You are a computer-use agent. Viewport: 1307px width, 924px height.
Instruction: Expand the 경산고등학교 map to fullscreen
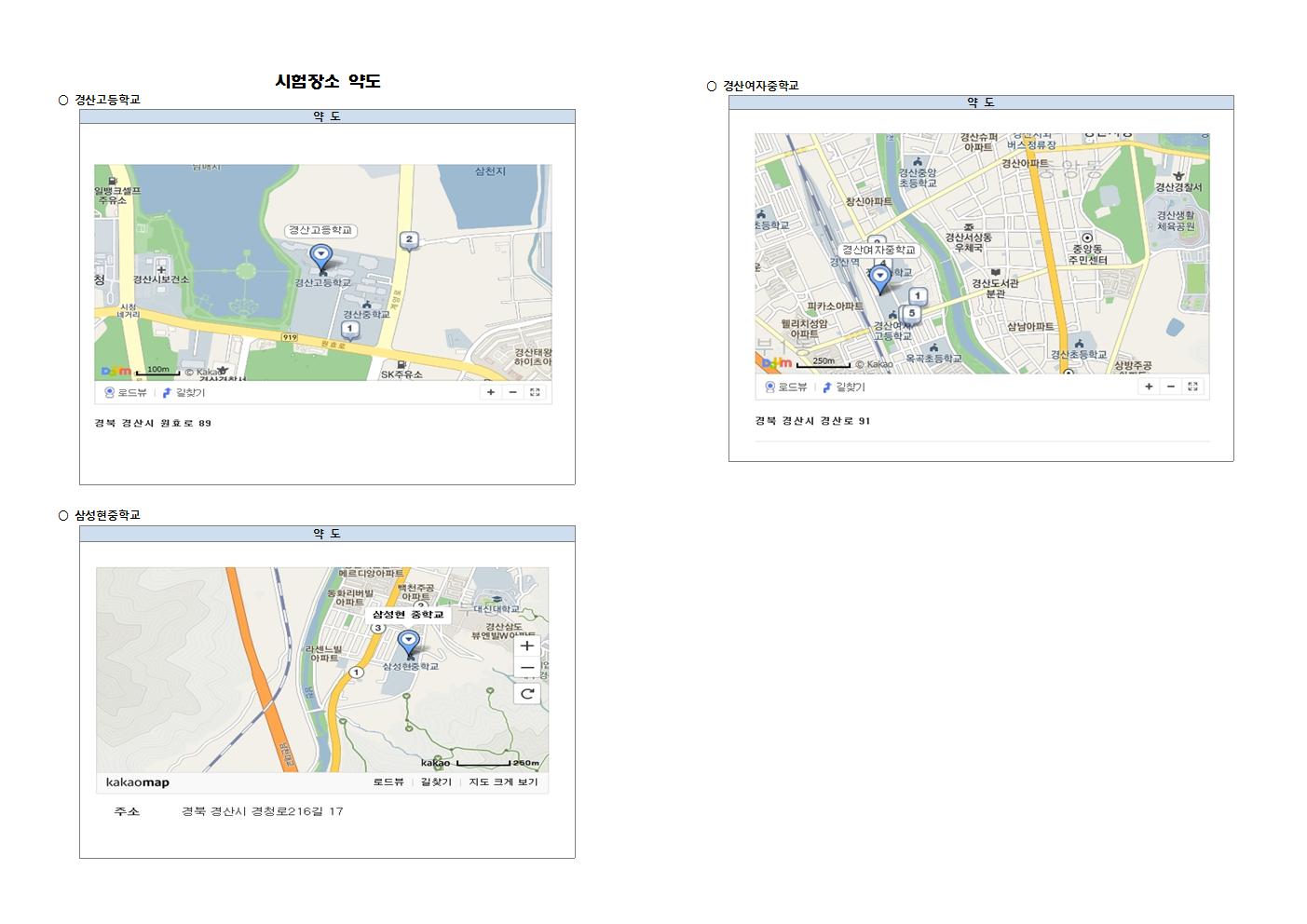(535, 392)
